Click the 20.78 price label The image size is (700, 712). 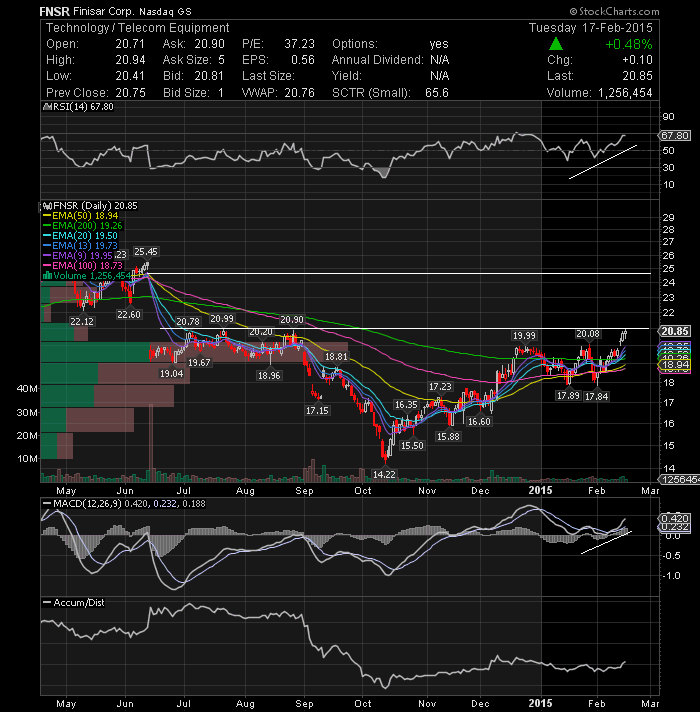(x=188, y=321)
